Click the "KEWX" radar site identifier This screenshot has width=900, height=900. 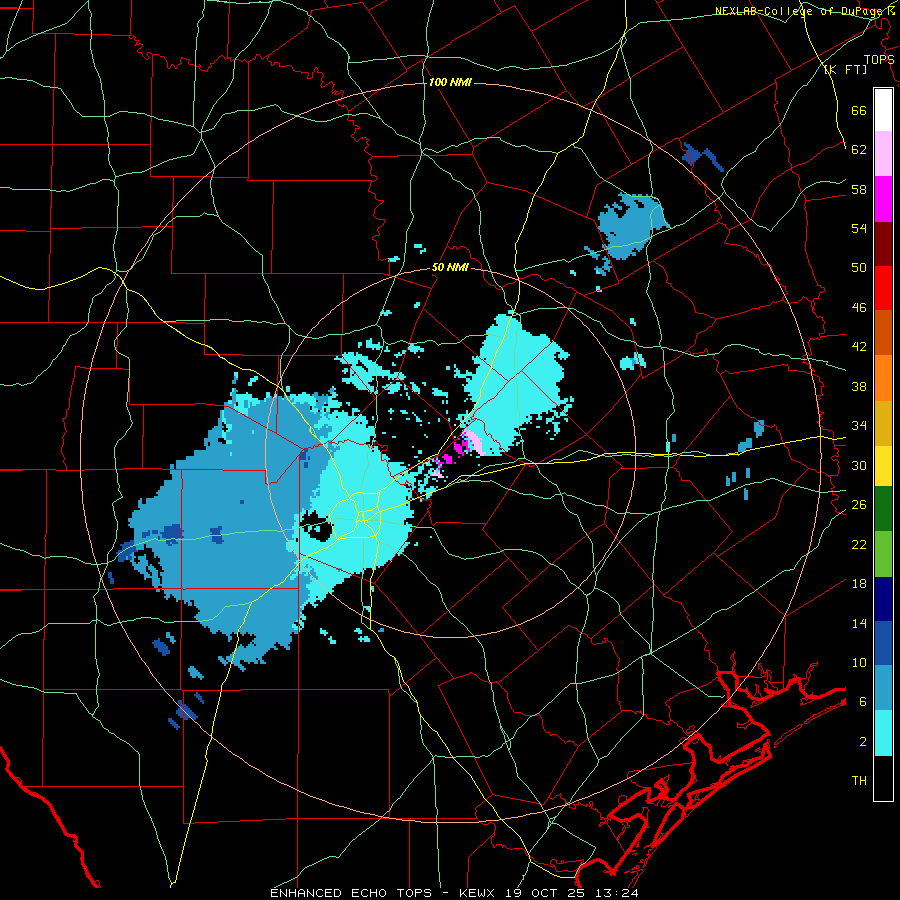tap(479, 893)
